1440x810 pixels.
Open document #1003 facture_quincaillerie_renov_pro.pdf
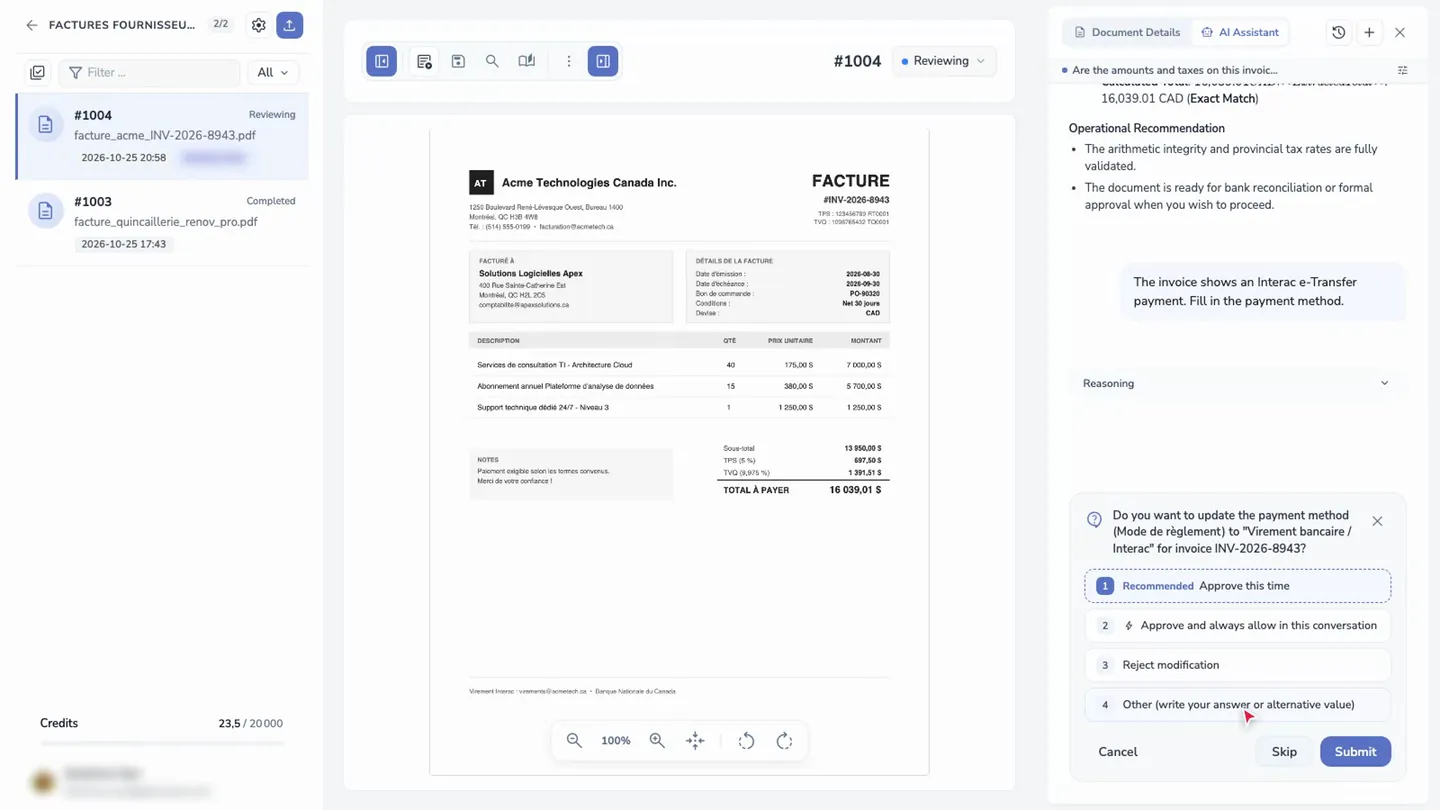click(x=162, y=222)
